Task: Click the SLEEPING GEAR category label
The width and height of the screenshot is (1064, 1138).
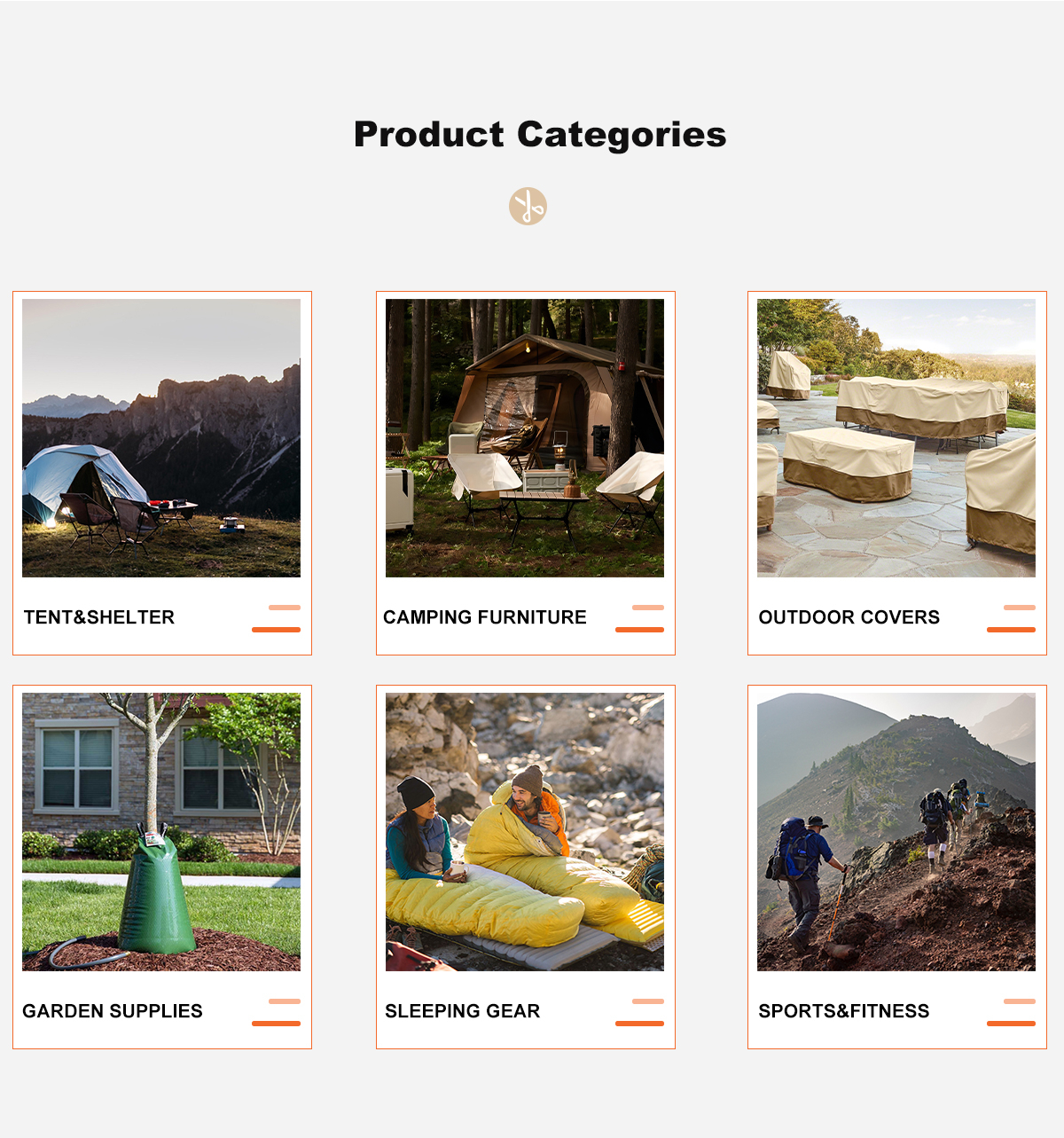Action: [x=463, y=1011]
